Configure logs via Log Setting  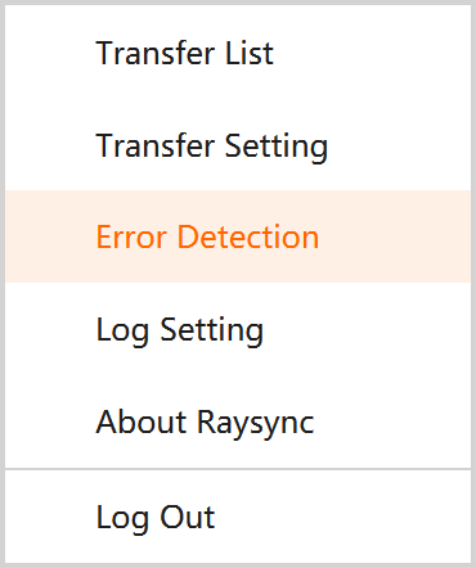pyautogui.click(x=238, y=329)
